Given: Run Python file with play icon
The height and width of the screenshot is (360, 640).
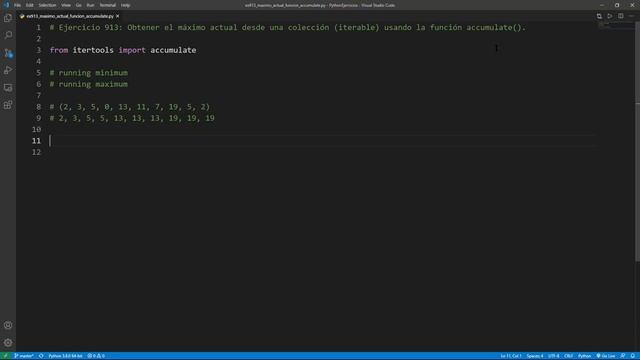Looking at the screenshot, I should coord(609,16).
